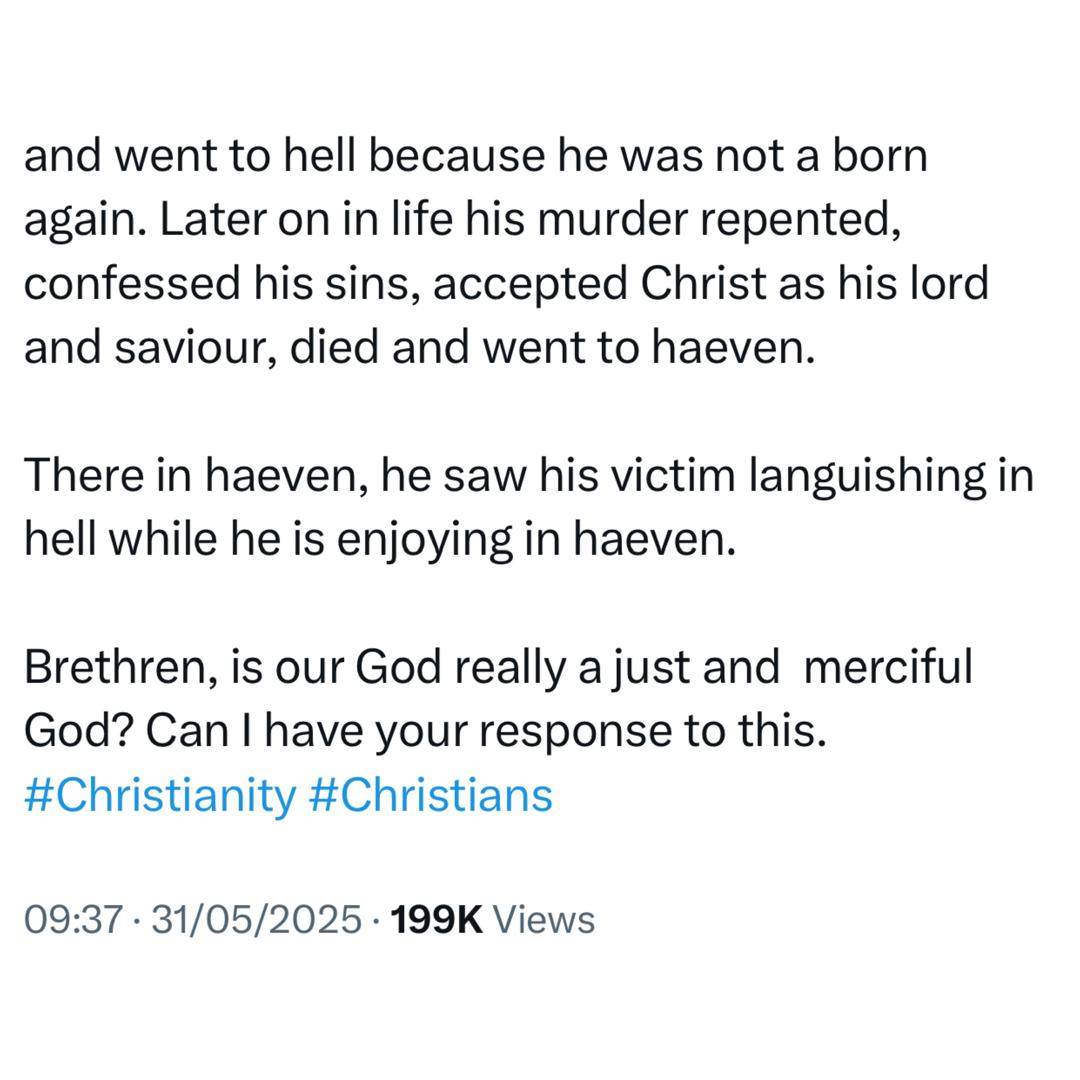
Task: Click the 31/05/2025 post date
Action: point(256,920)
